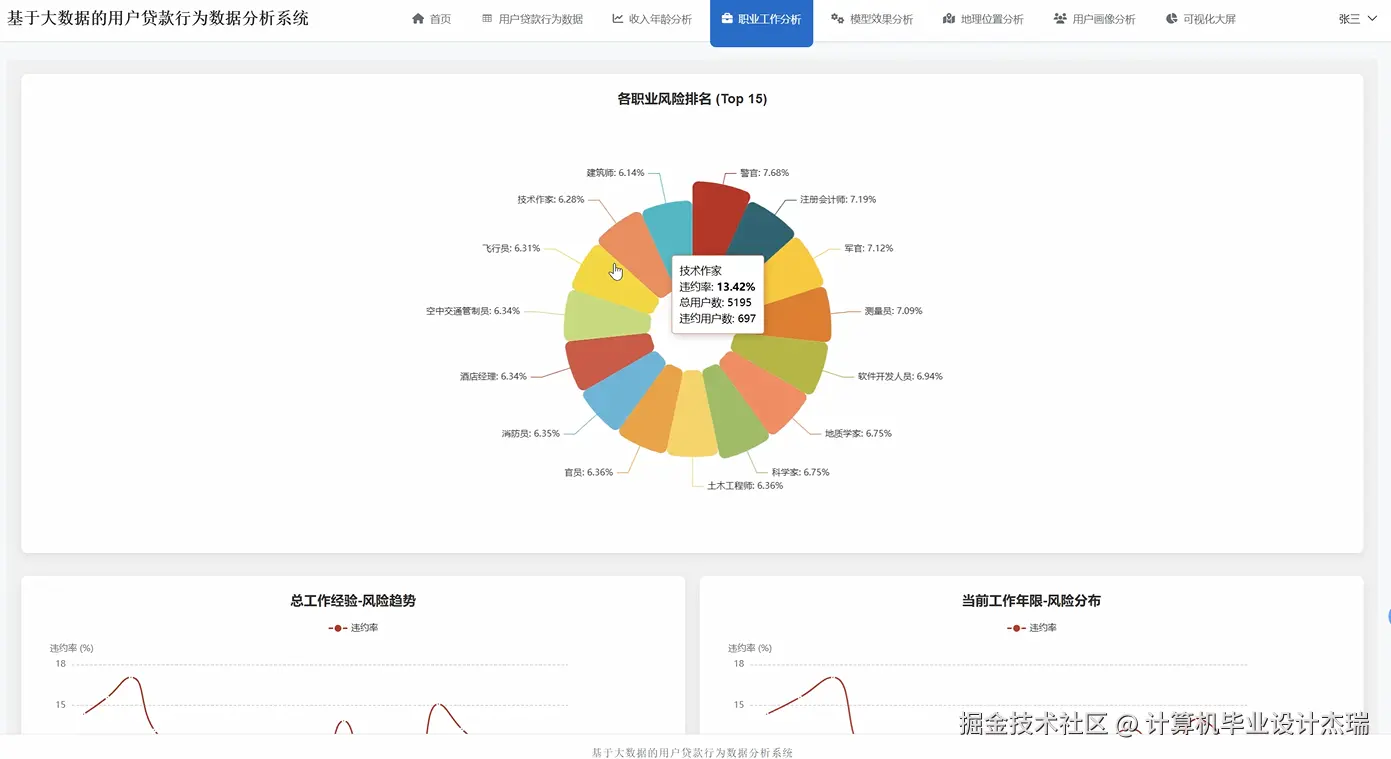The width and height of the screenshot is (1391, 759).
Task: Click the label 测量员: 7.09%
Action: coord(894,311)
